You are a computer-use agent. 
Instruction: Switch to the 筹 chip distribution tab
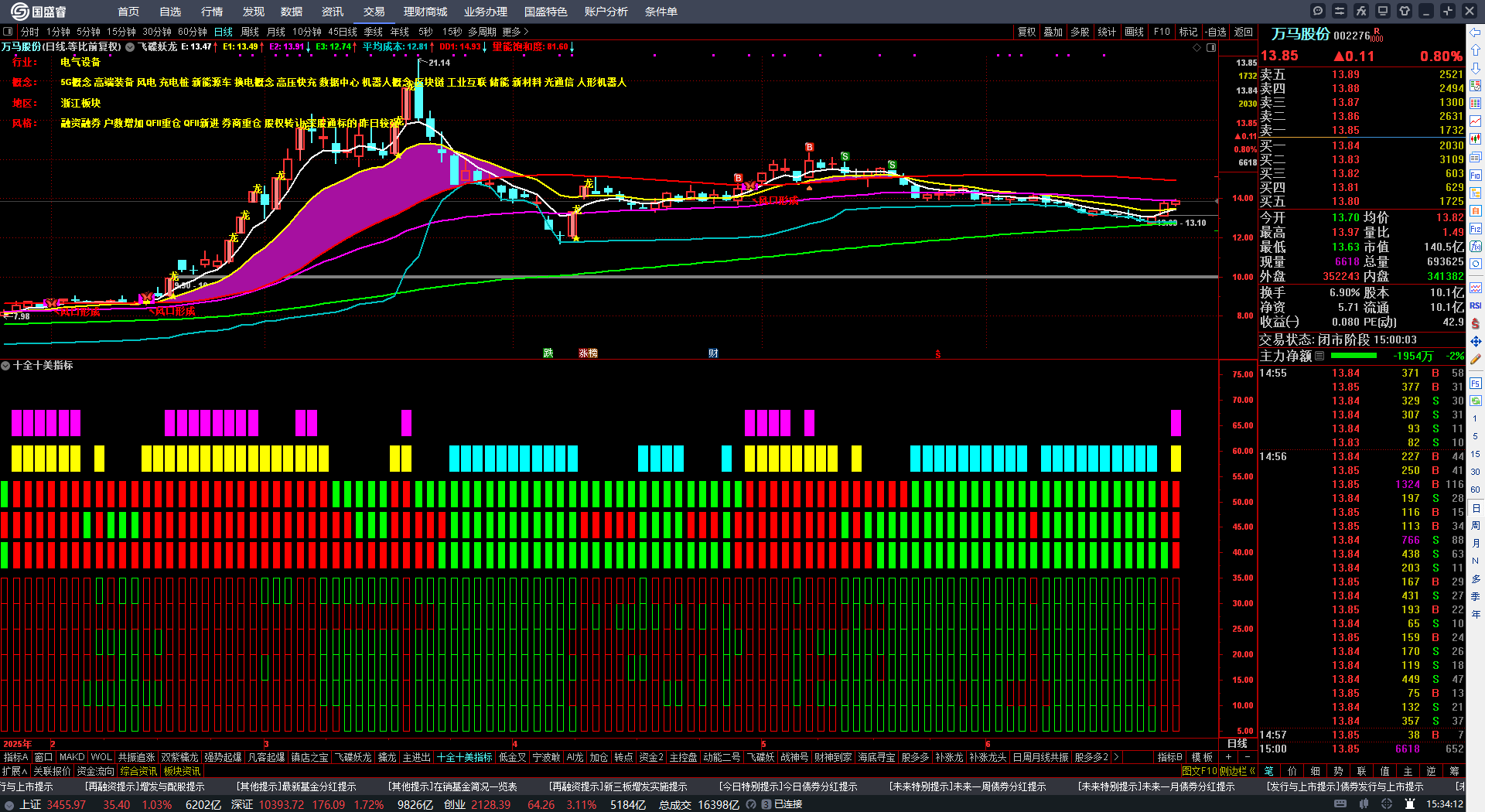click(x=1454, y=771)
